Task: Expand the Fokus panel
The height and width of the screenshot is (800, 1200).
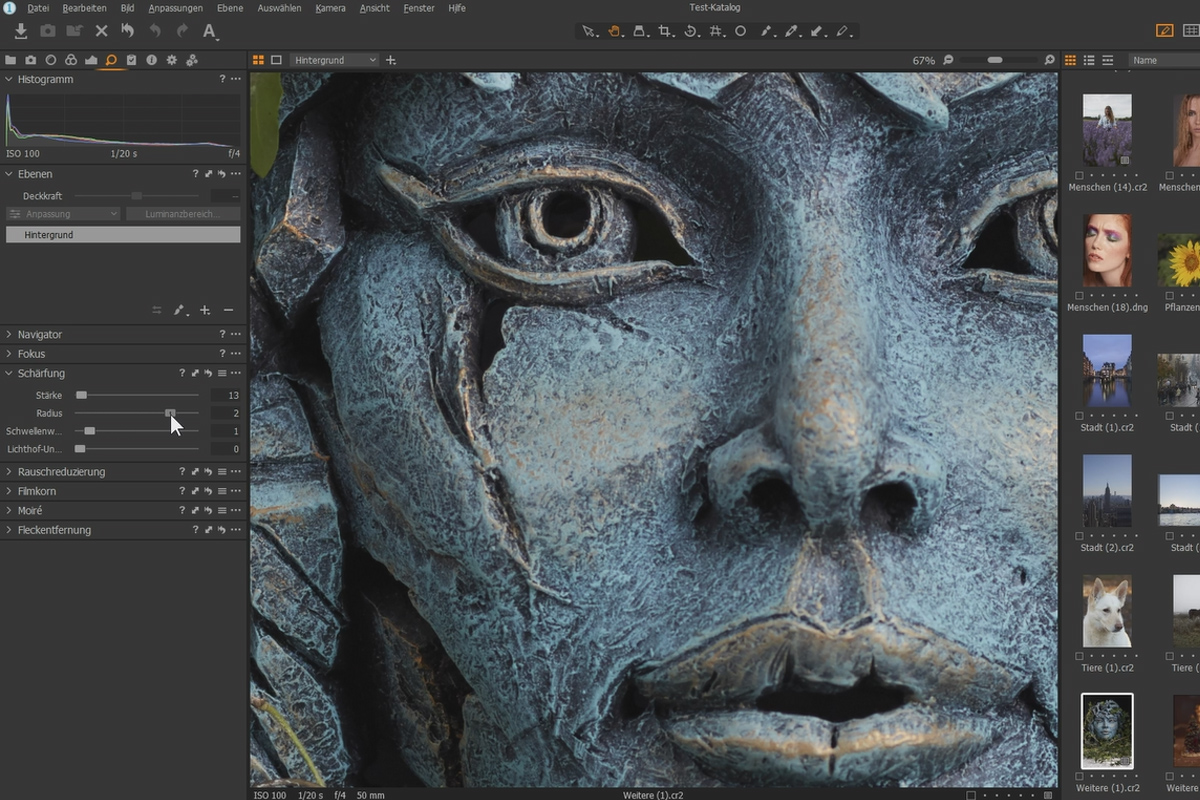Action: pos(9,353)
